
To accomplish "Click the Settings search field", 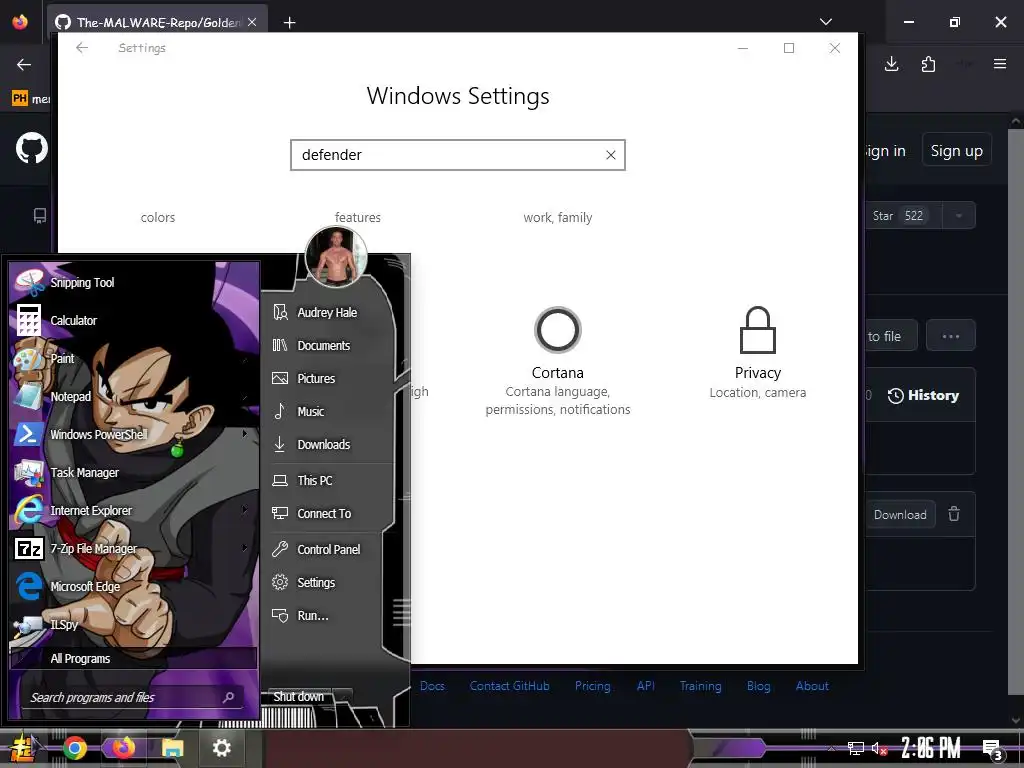I will pyautogui.click(x=458, y=155).
